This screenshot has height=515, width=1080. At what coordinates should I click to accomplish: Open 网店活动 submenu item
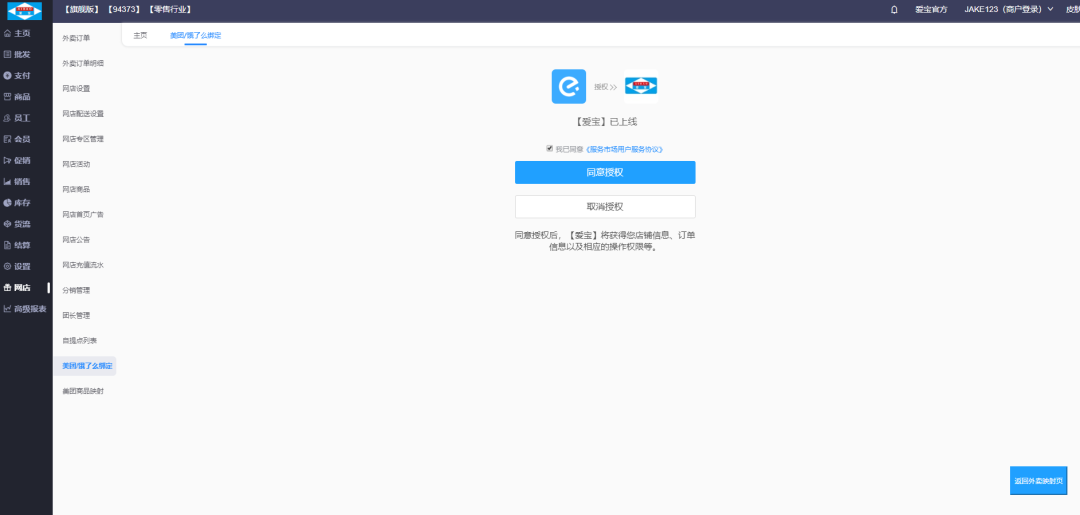tap(76, 164)
